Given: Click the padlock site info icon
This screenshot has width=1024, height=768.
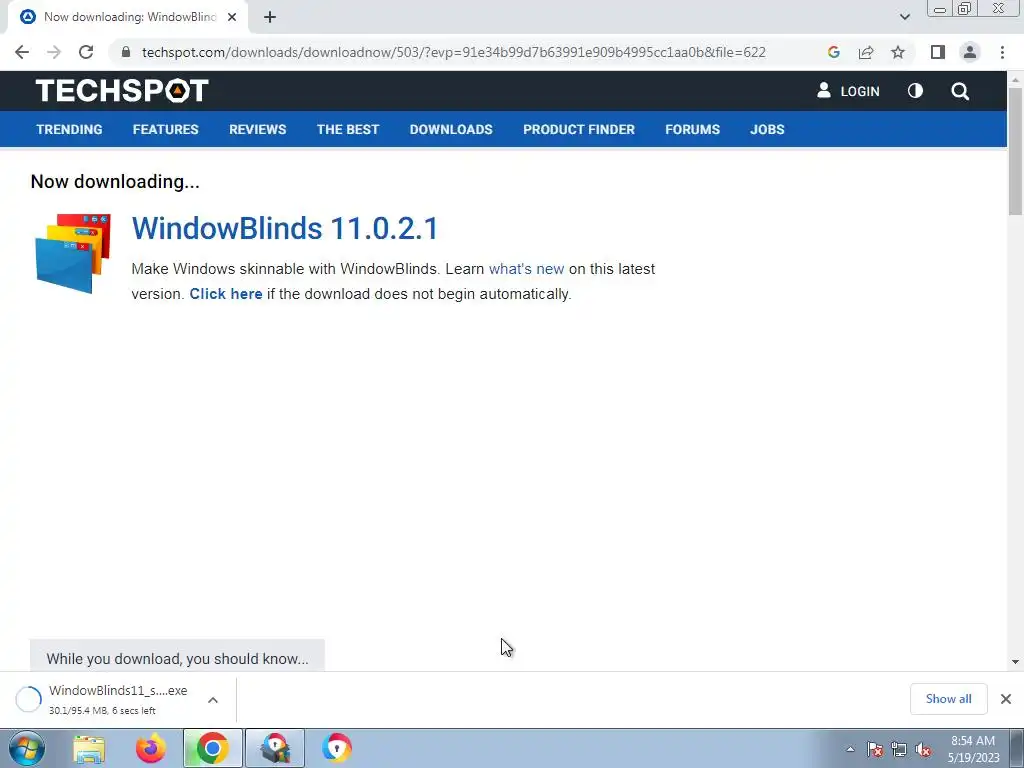Looking at the screenshot, I should coord(125,52).
